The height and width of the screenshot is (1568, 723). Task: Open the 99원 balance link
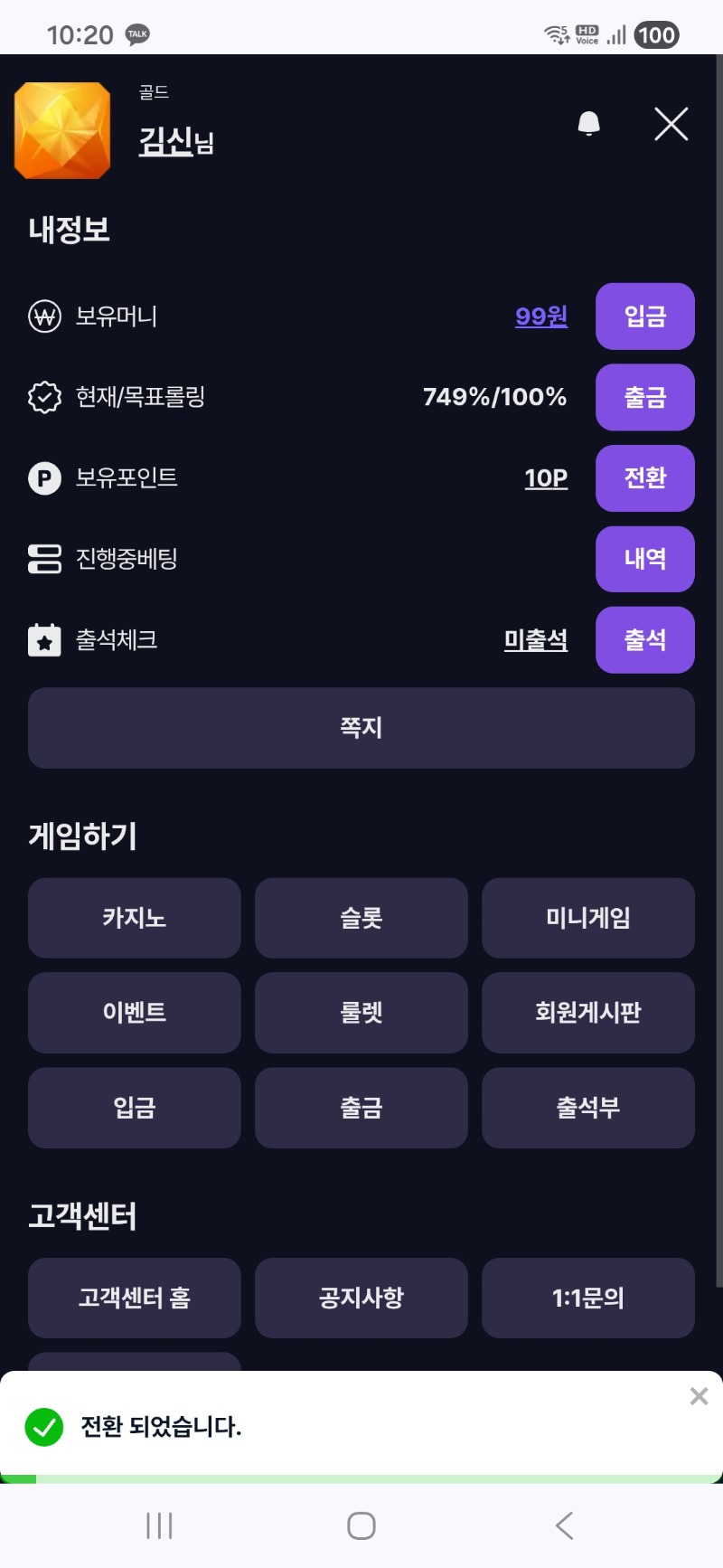tap(541, 316)
